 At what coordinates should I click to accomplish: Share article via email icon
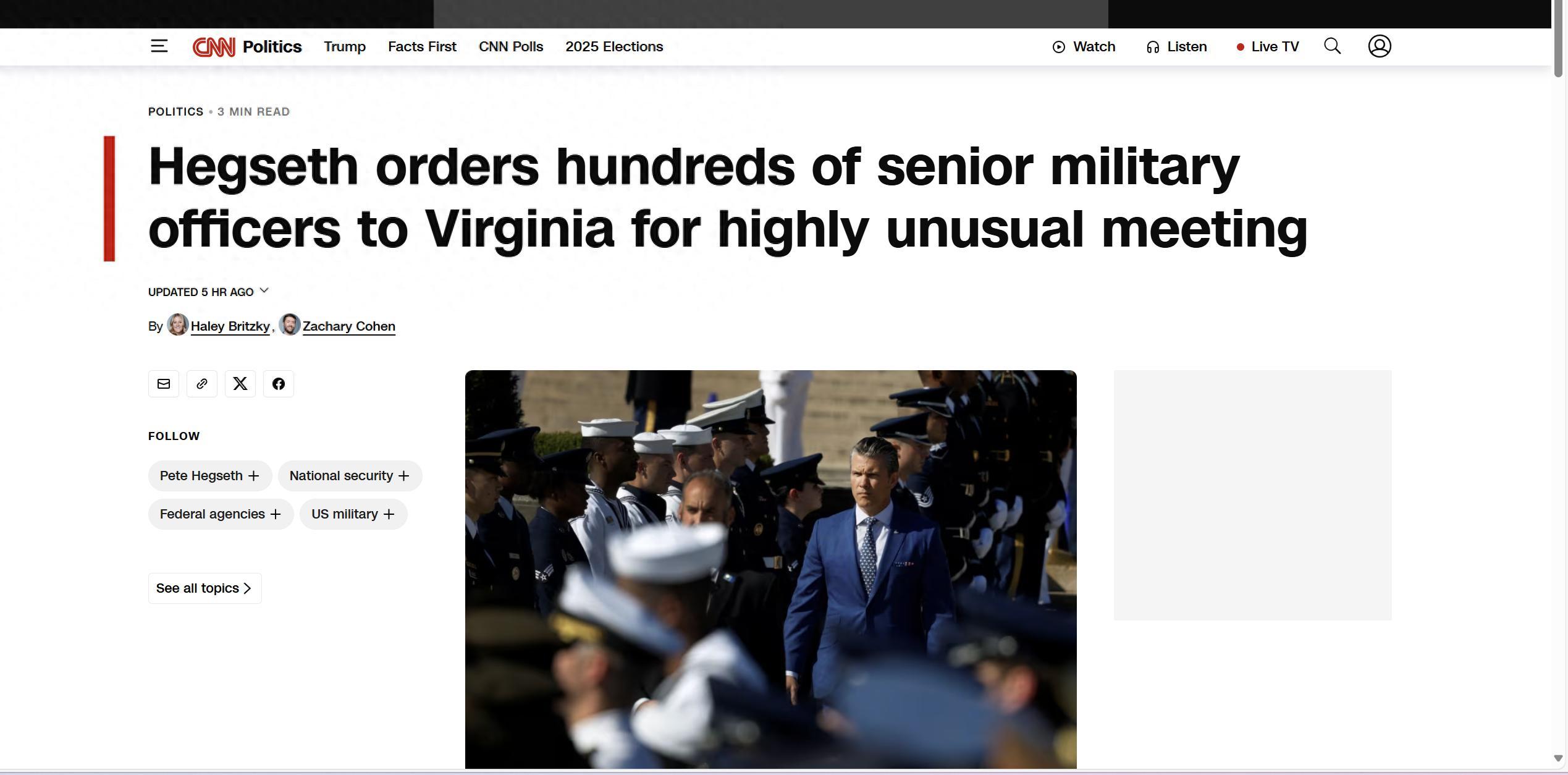[164, 384]
